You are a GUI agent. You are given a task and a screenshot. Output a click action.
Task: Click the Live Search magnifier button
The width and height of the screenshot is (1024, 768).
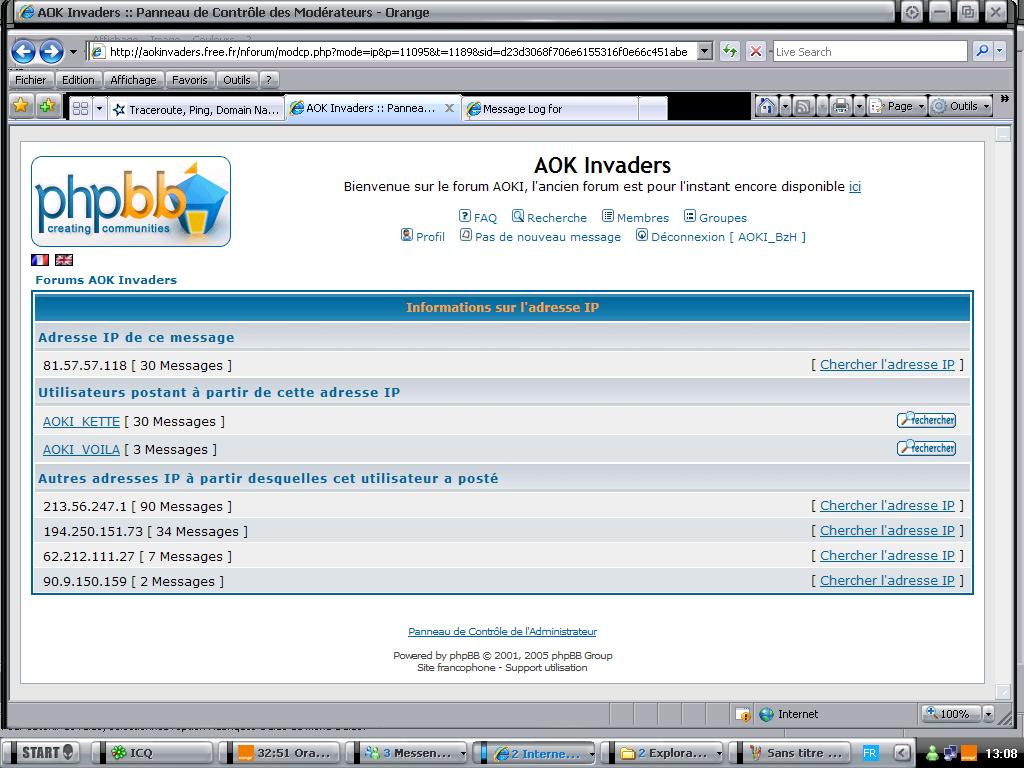pos(982,51)
